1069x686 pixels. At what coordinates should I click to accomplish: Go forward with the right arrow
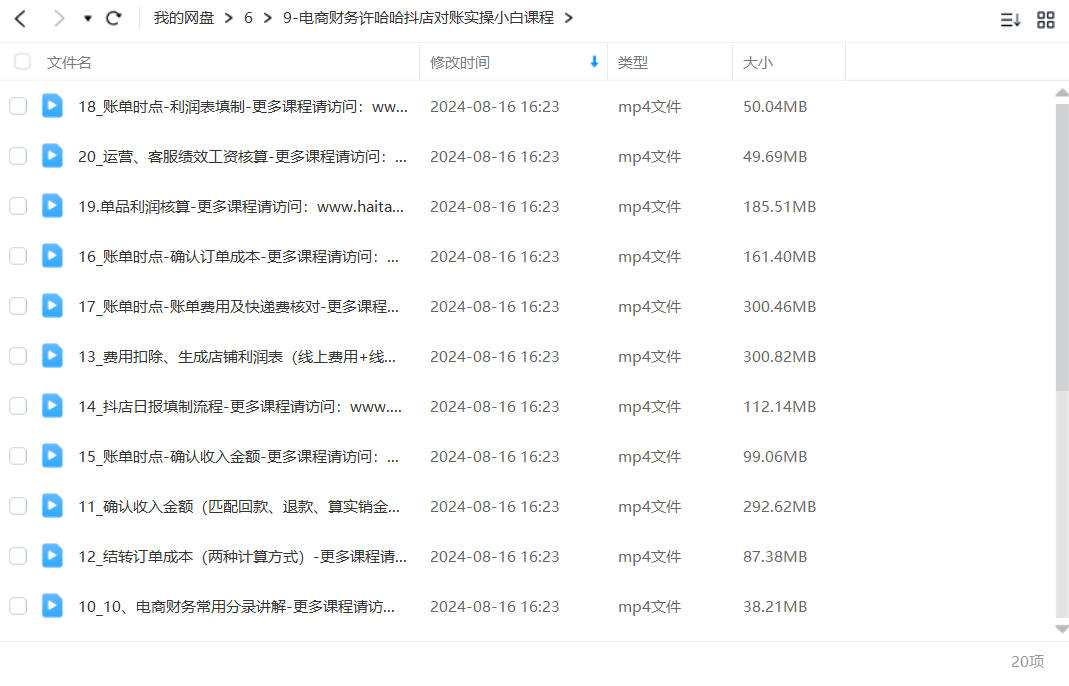point(59,18)
